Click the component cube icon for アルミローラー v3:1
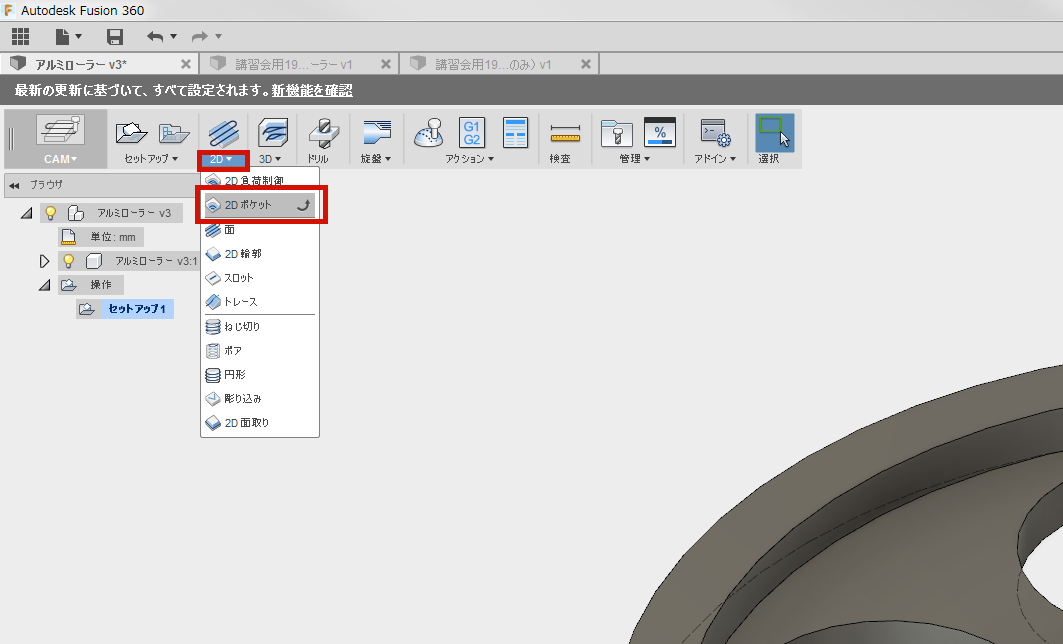This screenshot has height=644, width=1063. (94, 261)
